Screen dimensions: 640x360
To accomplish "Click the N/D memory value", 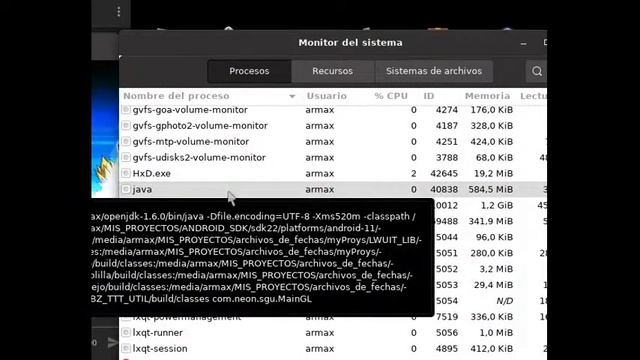I will 504,301.
